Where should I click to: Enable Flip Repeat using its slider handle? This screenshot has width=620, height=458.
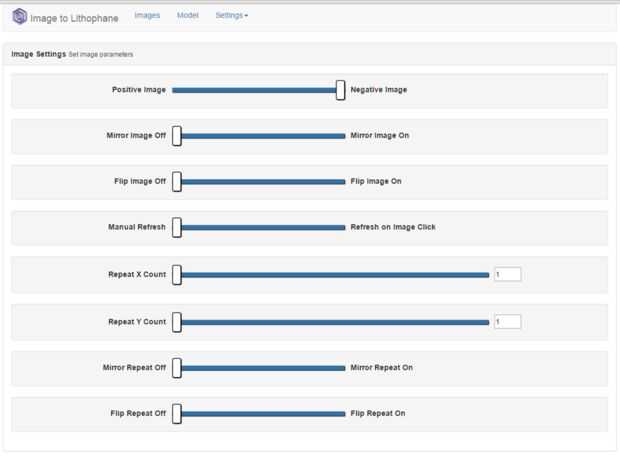(177, 413)
